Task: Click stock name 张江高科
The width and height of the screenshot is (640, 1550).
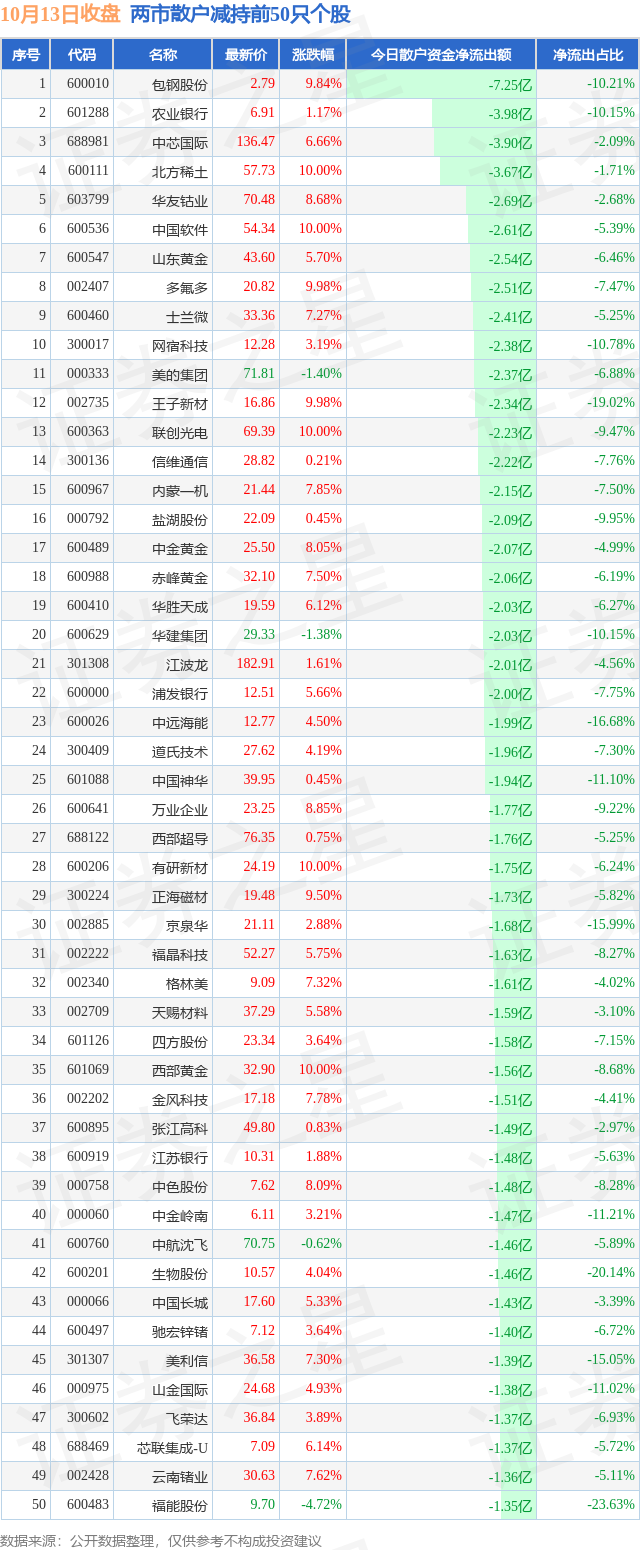Action: [180, 1129]
